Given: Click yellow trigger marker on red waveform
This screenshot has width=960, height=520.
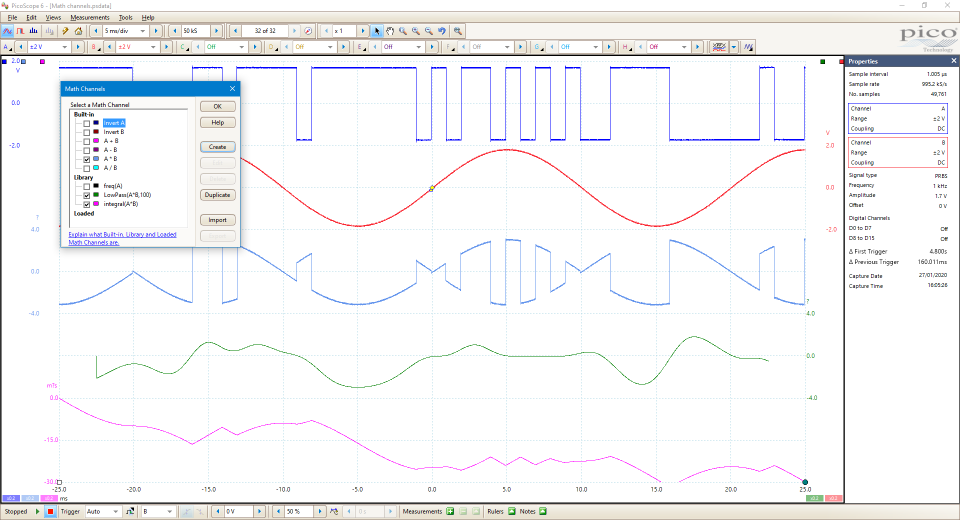Looking at the screenshot, I should (x=432, y=188).
